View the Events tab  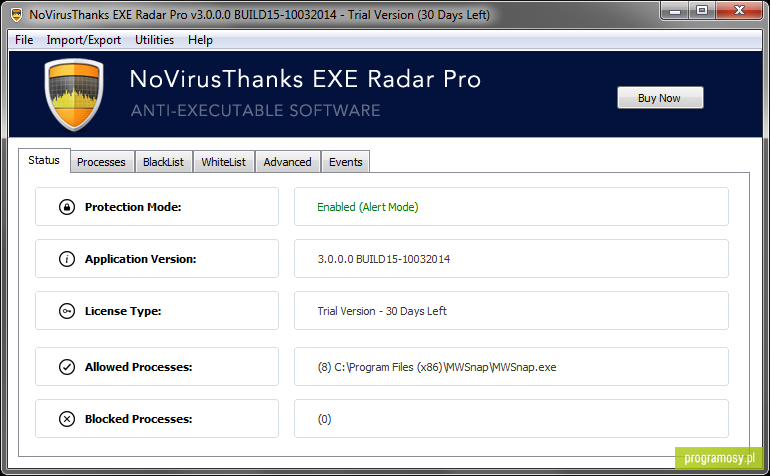click(345, 162)
